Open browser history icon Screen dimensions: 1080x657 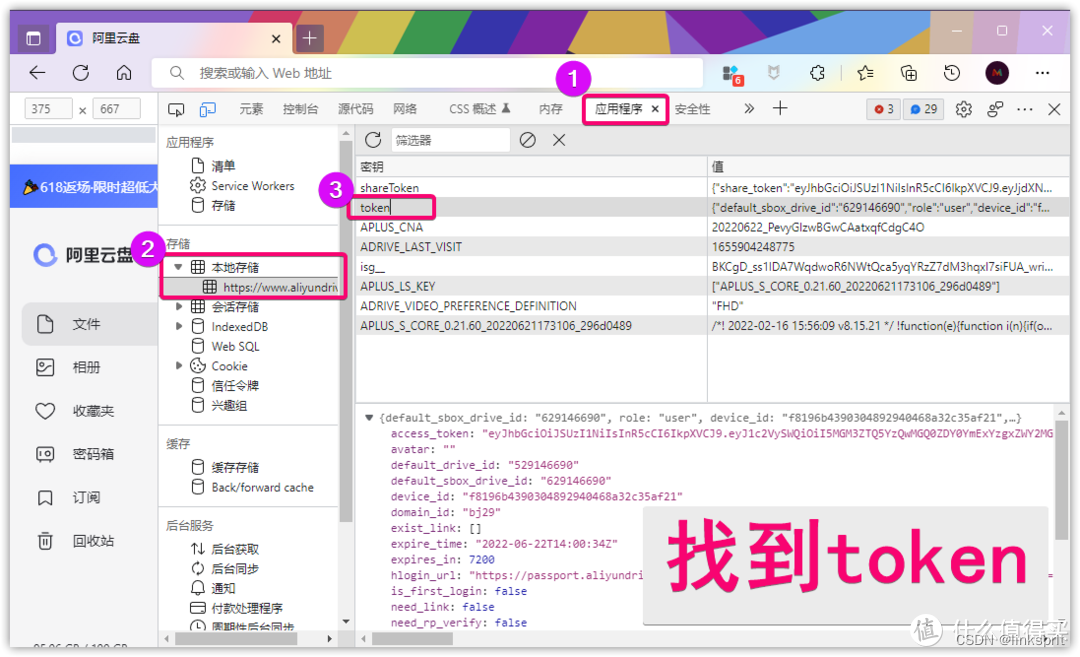click(x=952, y=73)
